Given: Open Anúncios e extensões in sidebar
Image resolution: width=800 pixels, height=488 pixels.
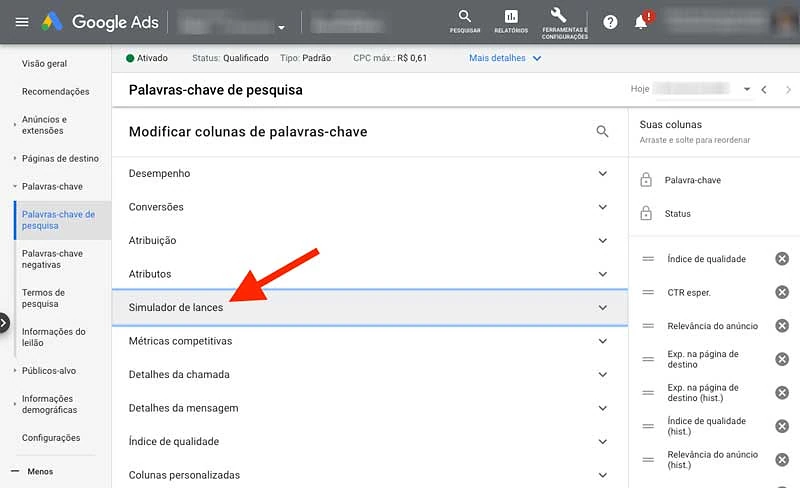Looking at the screenshot, I should click(x=44, y=125).
